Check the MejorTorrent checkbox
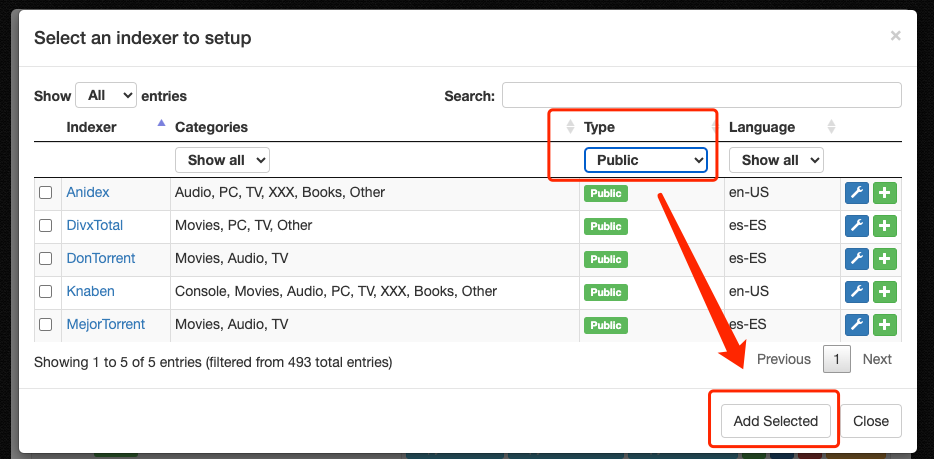The width and height of the screenshot is (934, 459). [45, 325]
